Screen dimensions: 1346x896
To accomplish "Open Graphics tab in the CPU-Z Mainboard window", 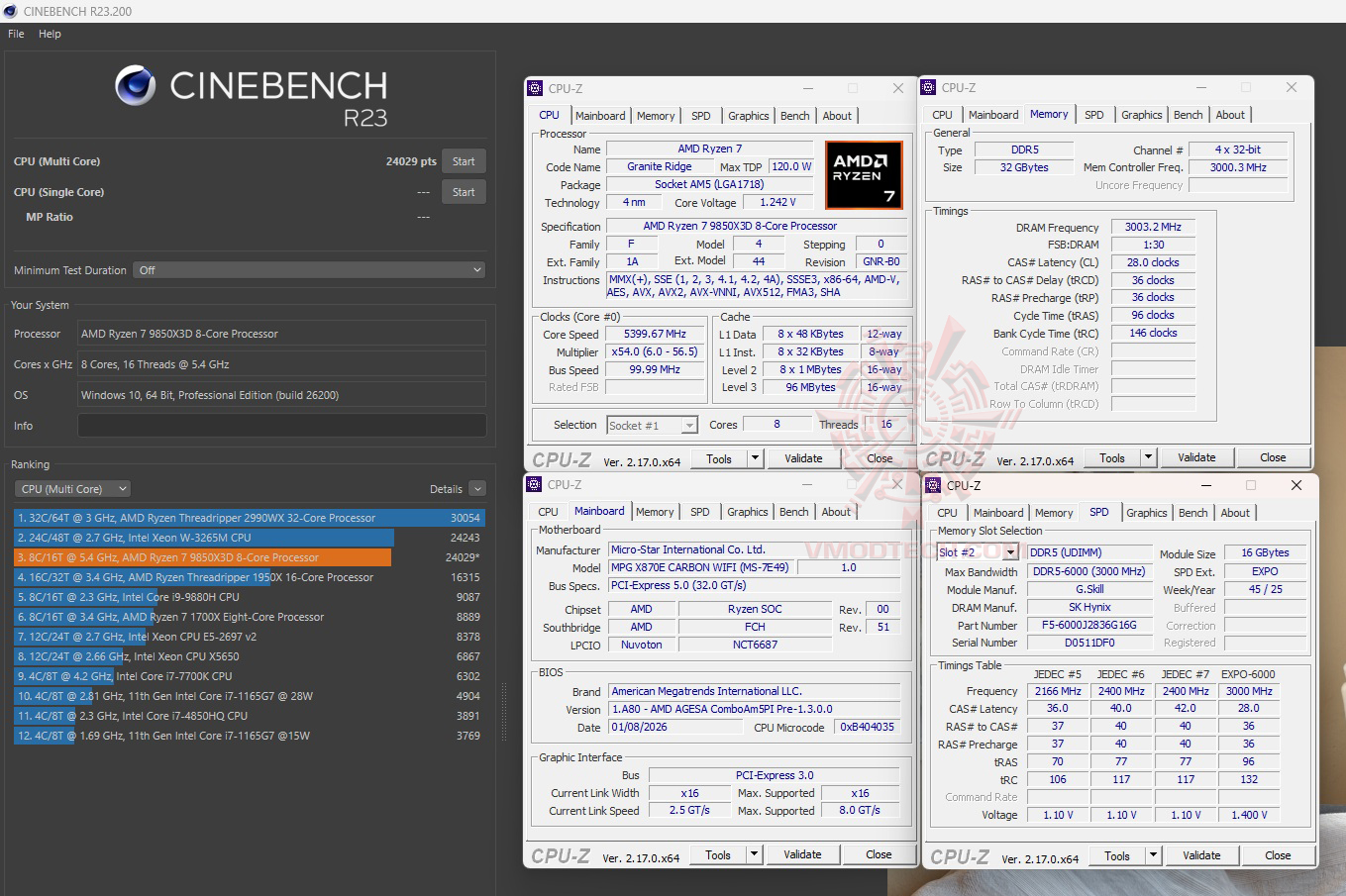I will point(748,512).
